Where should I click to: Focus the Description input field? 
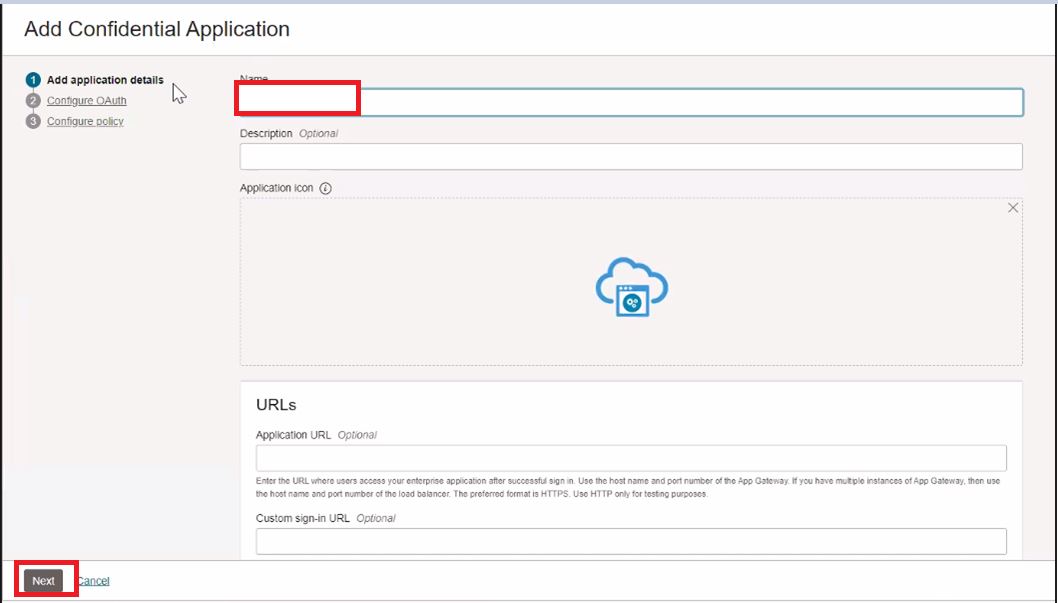[631, 156]
